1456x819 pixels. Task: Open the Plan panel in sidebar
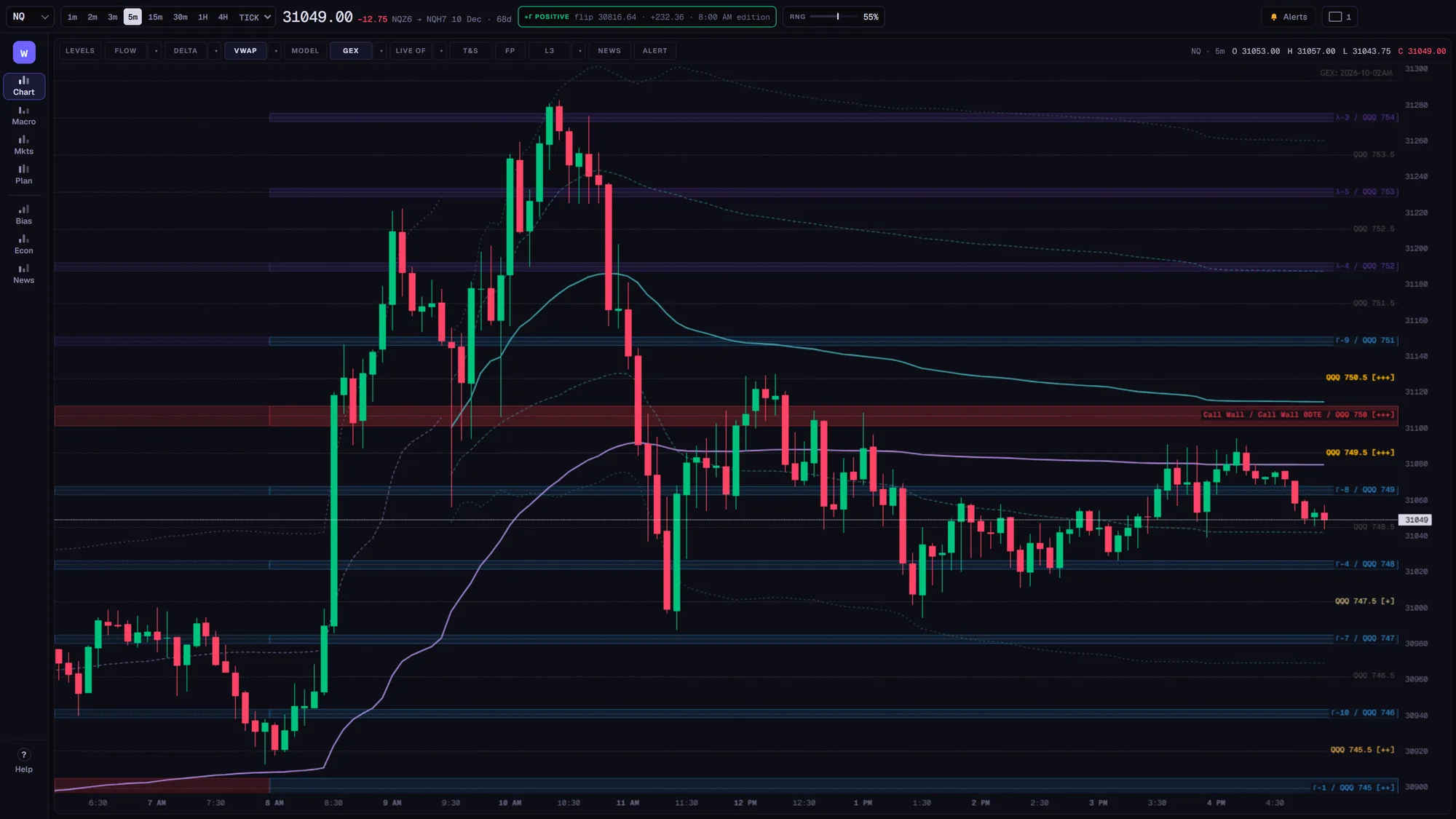[24, 175]
